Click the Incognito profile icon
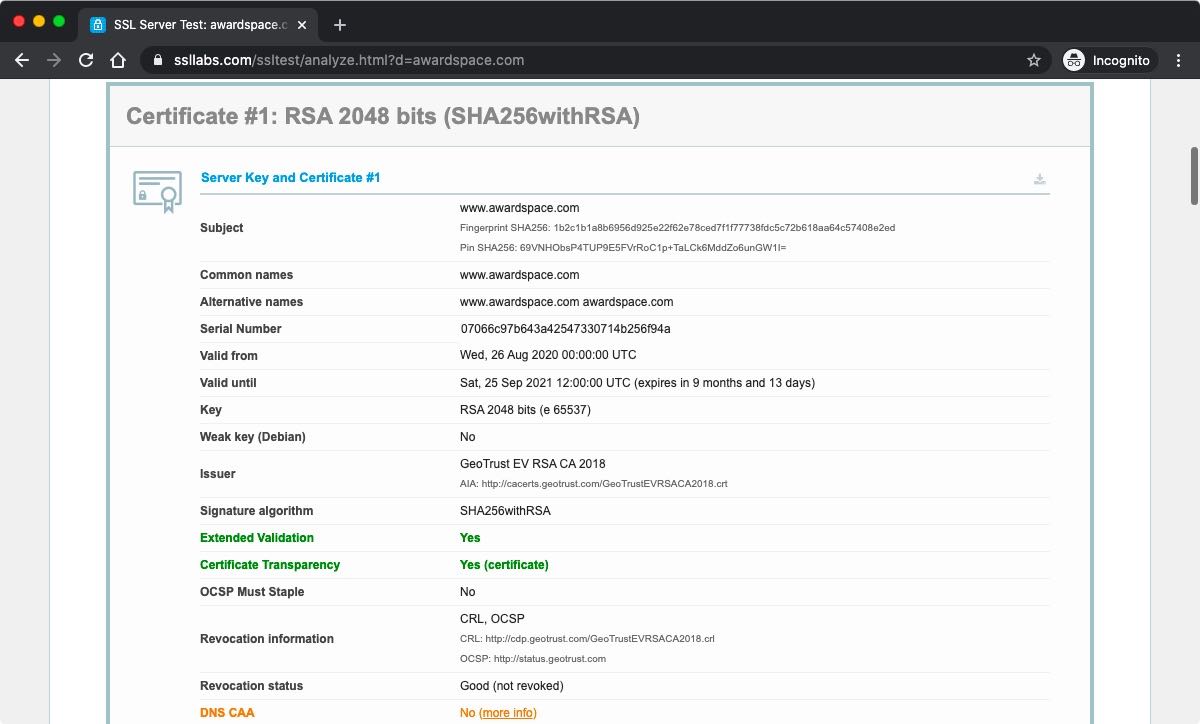The image size is (1200, 724). pyautogui.click(x=1075, y=60)
